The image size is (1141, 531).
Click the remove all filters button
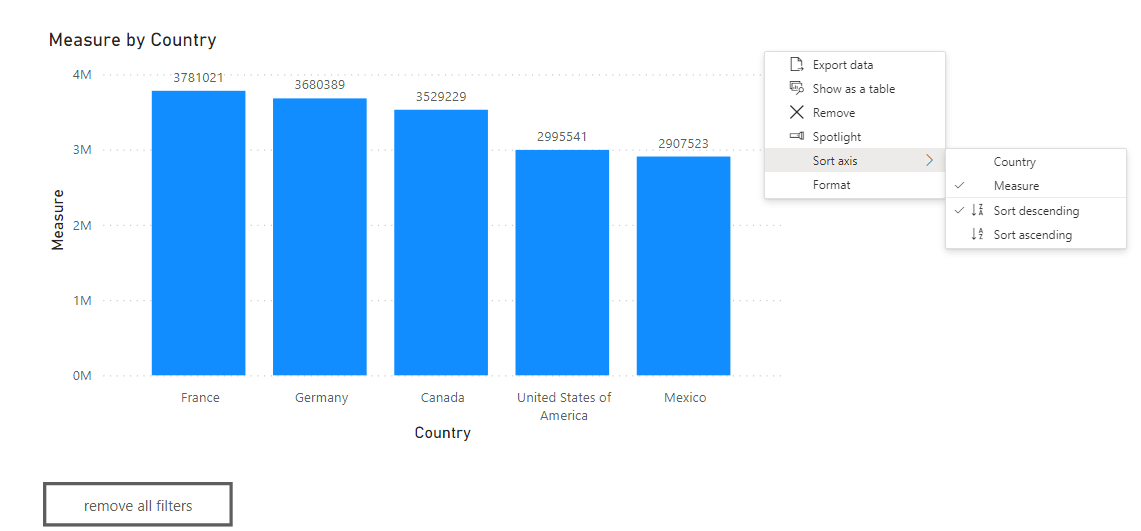pos(138,505)
